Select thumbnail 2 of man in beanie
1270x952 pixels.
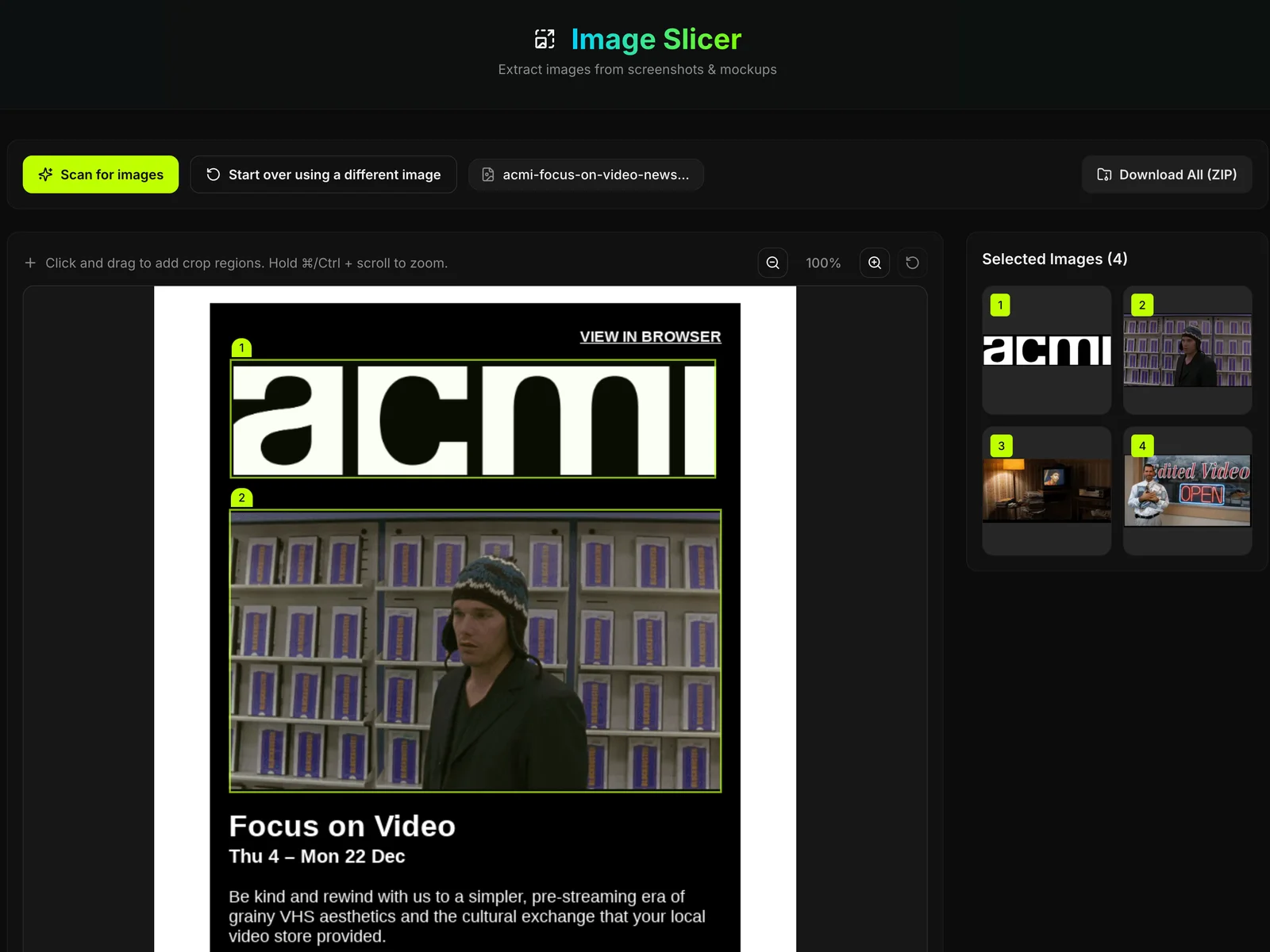[x=1187, y=350]
